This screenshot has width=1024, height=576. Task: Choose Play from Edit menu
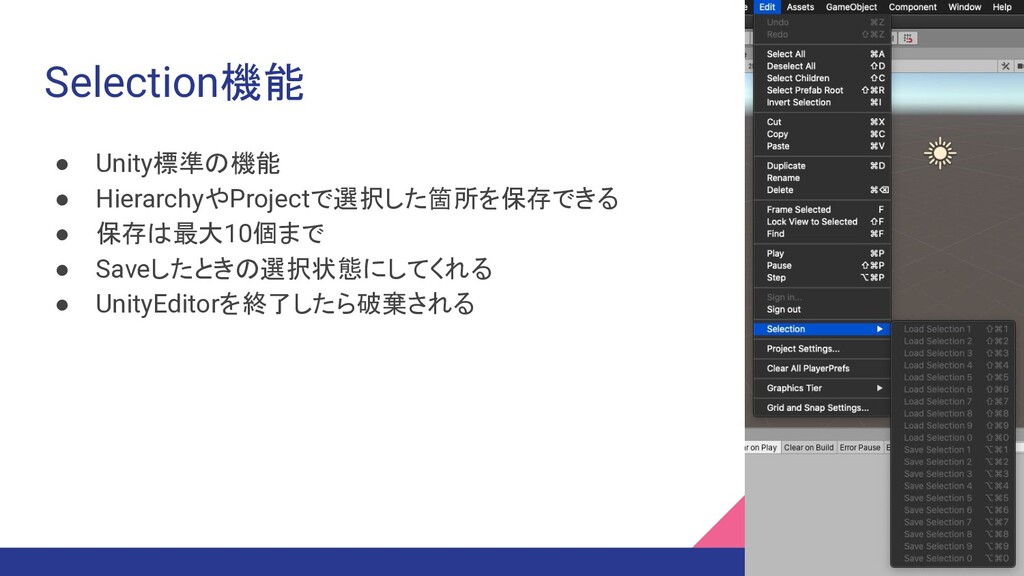(823, 253)
